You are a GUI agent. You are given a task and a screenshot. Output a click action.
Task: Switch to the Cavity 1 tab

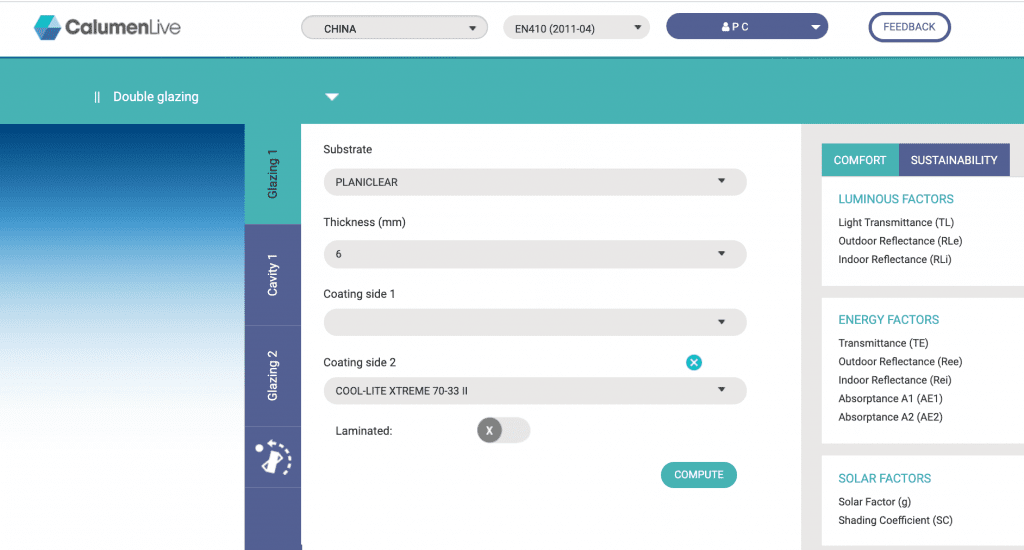coord(273,275)
